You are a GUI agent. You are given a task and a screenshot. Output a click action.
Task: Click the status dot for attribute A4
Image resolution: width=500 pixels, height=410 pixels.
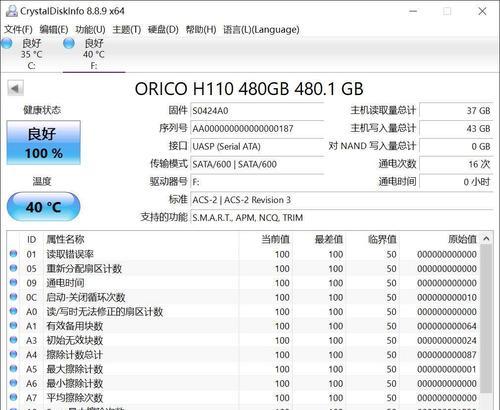click(13, 354)
